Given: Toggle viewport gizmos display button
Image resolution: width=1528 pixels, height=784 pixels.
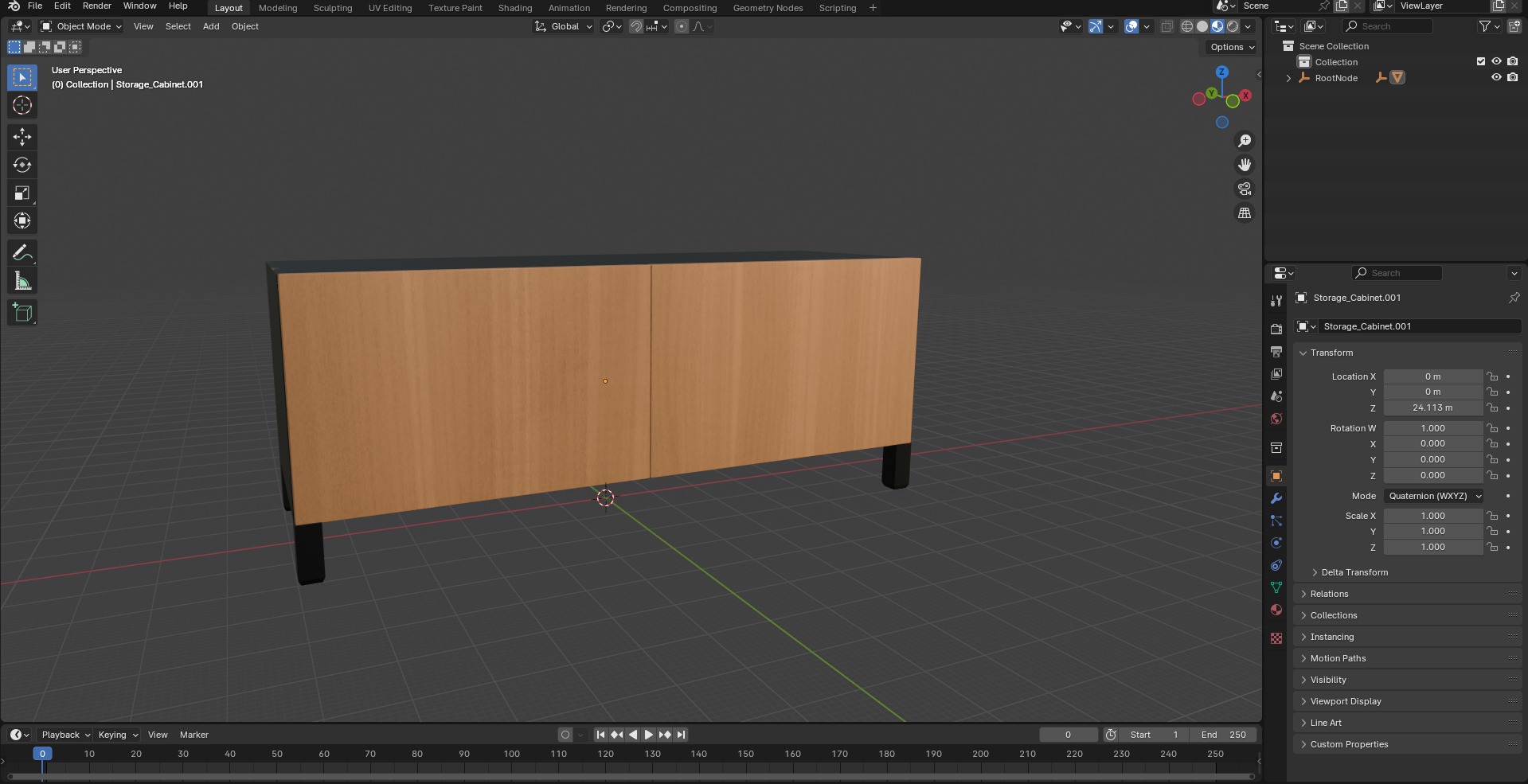Looking at the screenshot, I should coord(1096,26).
